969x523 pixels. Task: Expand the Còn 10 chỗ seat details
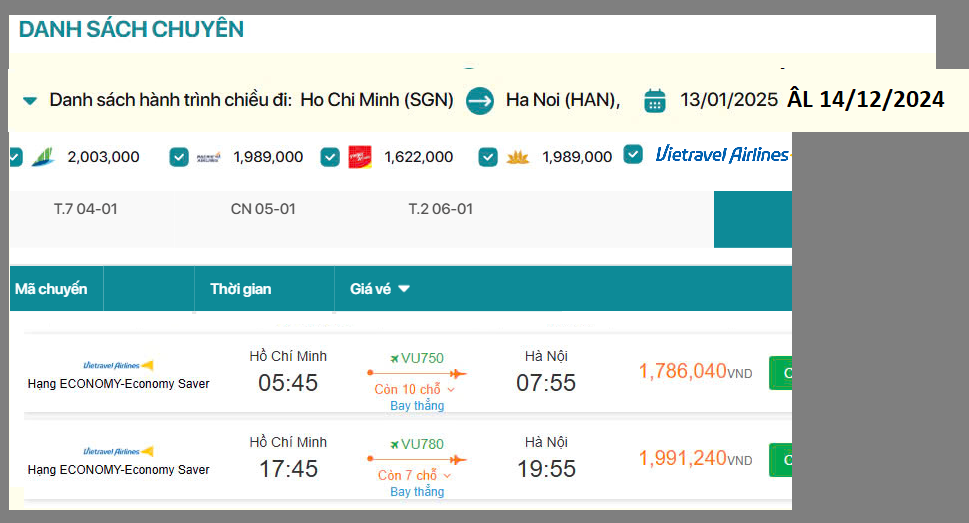pos(415,389)
